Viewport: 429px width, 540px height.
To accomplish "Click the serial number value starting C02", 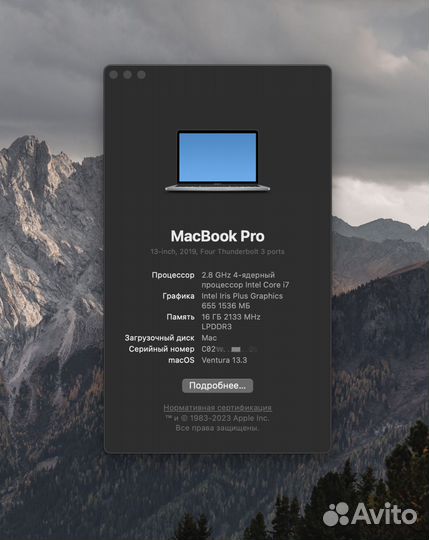I will coord(229,349).
